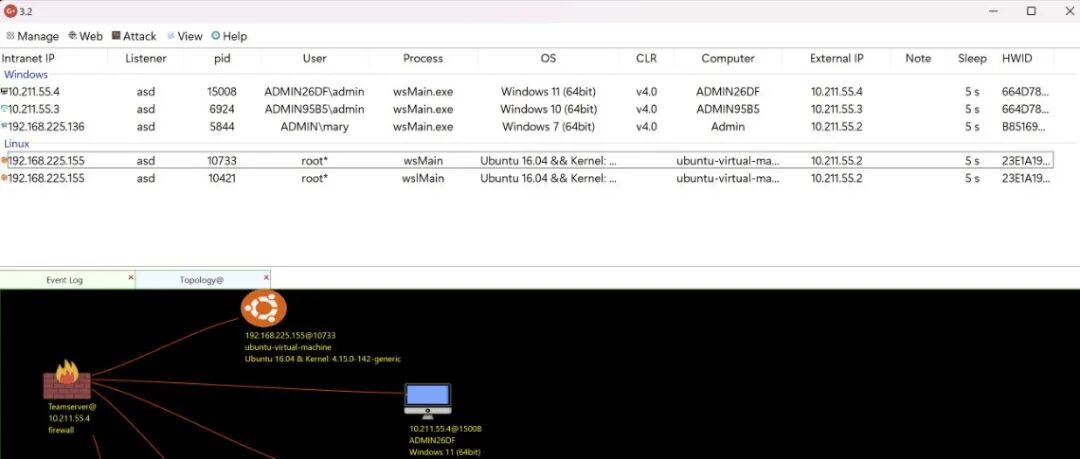Click External IP 10.211.55.3 cell

[x=836, y=109]
